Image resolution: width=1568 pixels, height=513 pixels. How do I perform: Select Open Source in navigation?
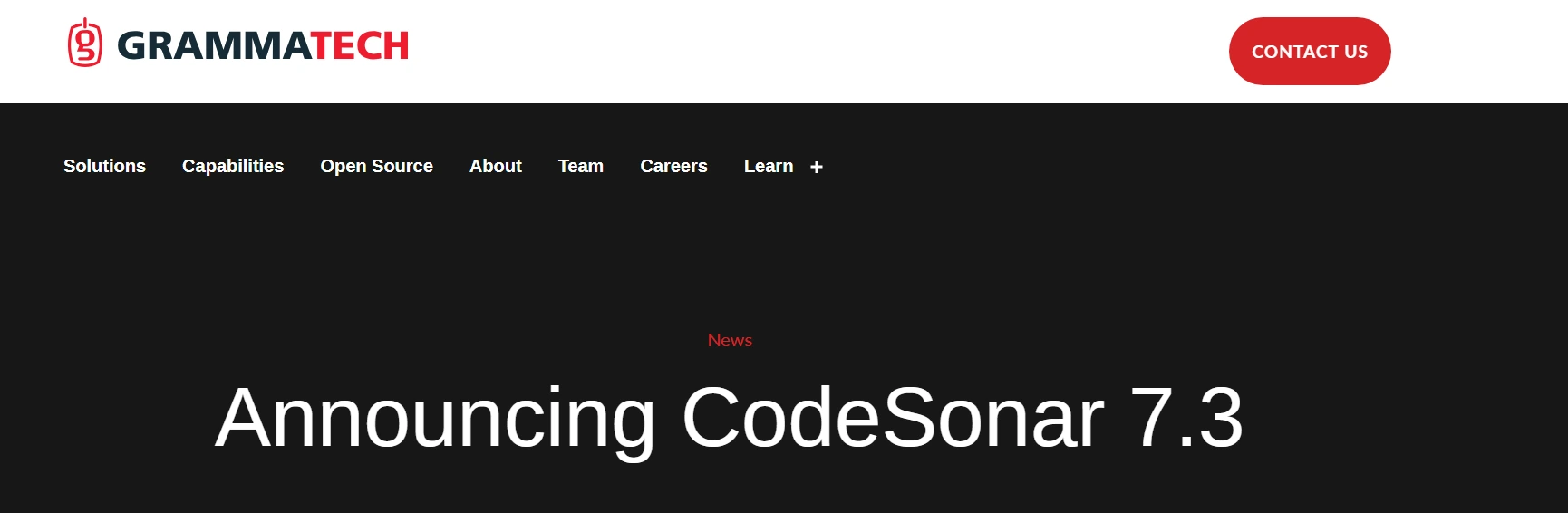click(376, 166)
